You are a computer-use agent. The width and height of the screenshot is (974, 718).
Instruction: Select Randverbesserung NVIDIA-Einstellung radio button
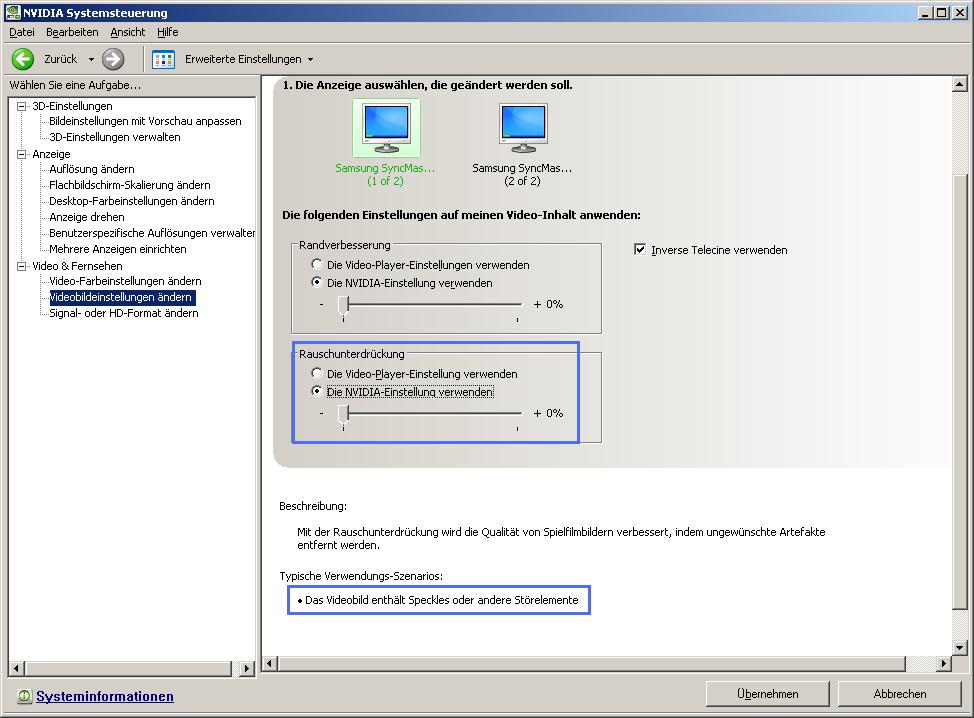(x=317, y=282)
